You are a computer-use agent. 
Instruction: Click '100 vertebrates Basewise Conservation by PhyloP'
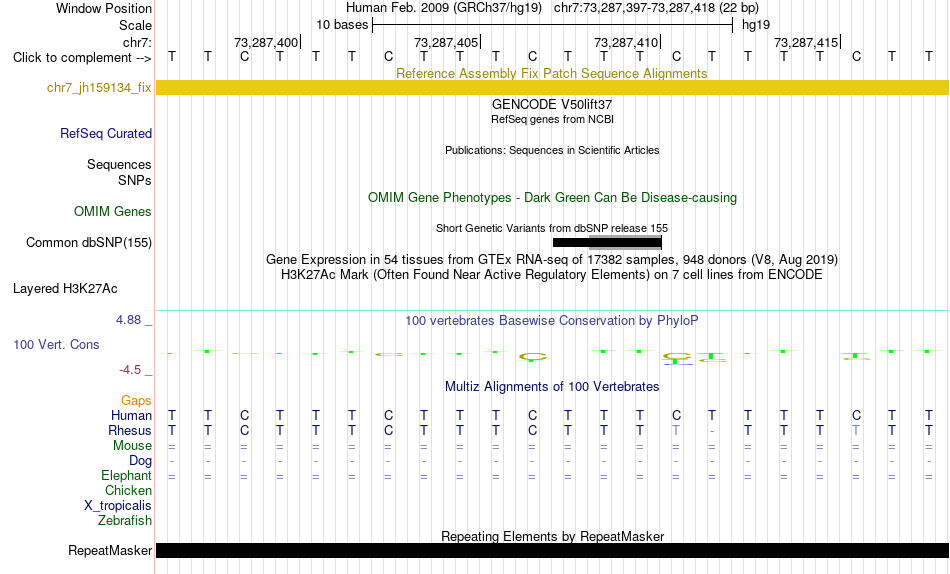552,321
